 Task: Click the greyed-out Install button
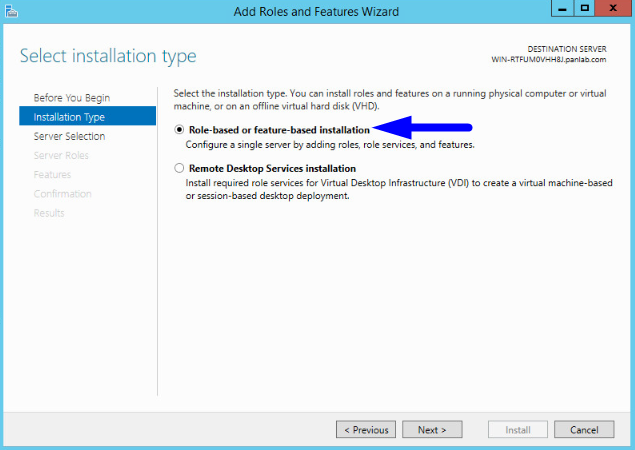(x=518, y=430)
